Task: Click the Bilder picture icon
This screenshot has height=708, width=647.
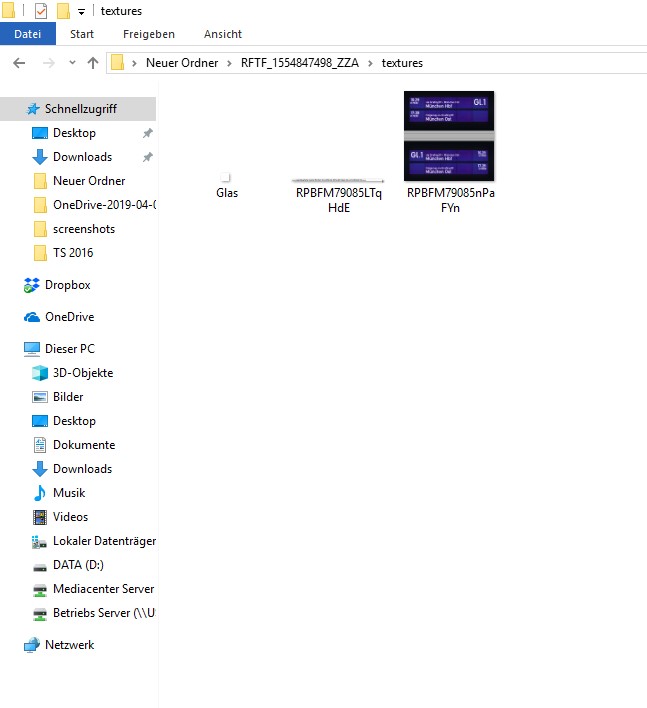Action: [40, 397]
